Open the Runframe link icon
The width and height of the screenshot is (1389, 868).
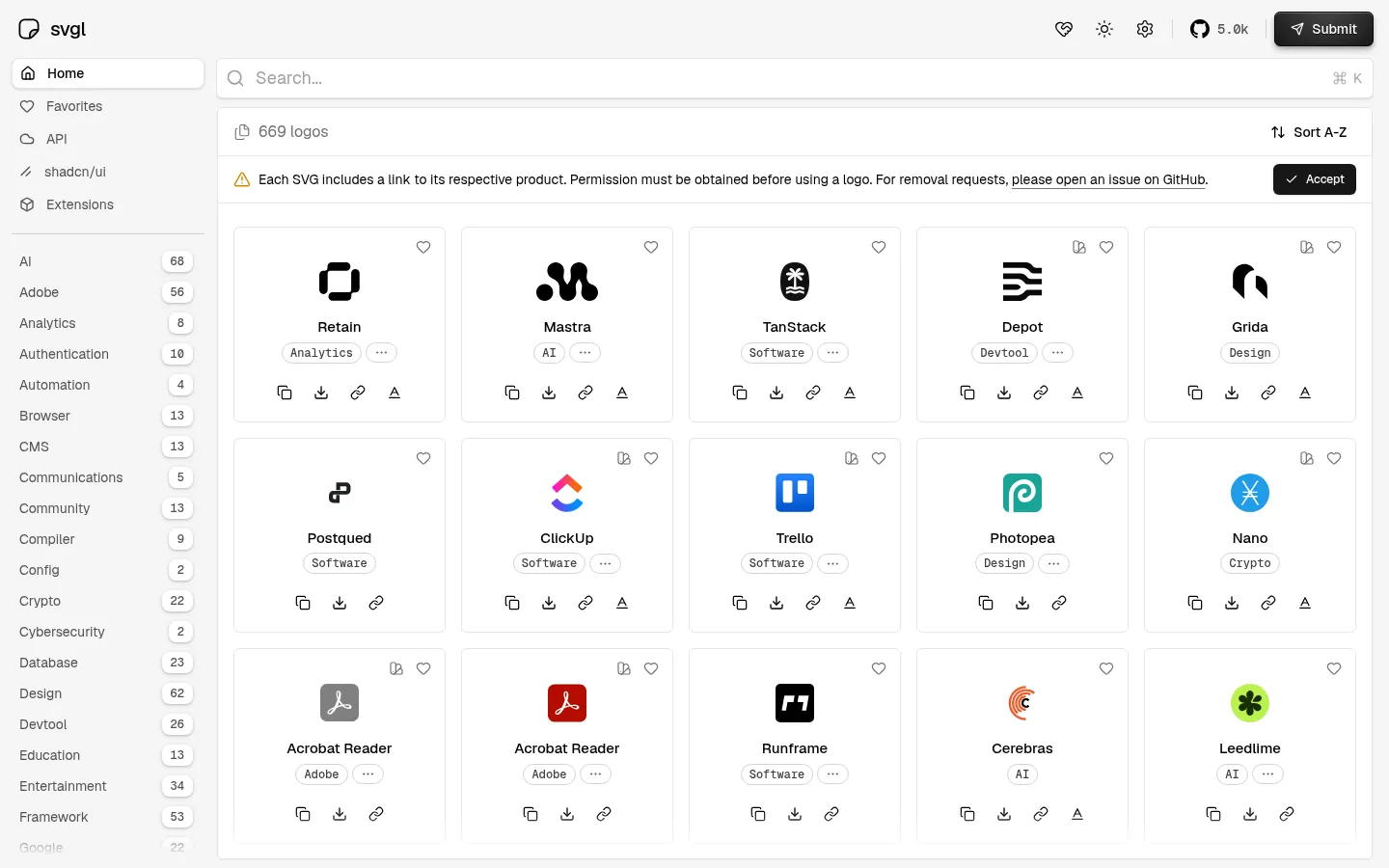coord(831,814)
